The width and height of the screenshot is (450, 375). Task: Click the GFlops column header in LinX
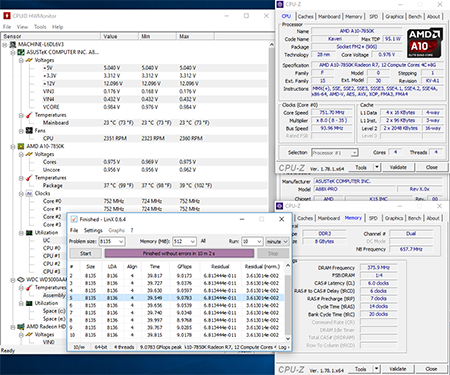click(x=185, y=266)
